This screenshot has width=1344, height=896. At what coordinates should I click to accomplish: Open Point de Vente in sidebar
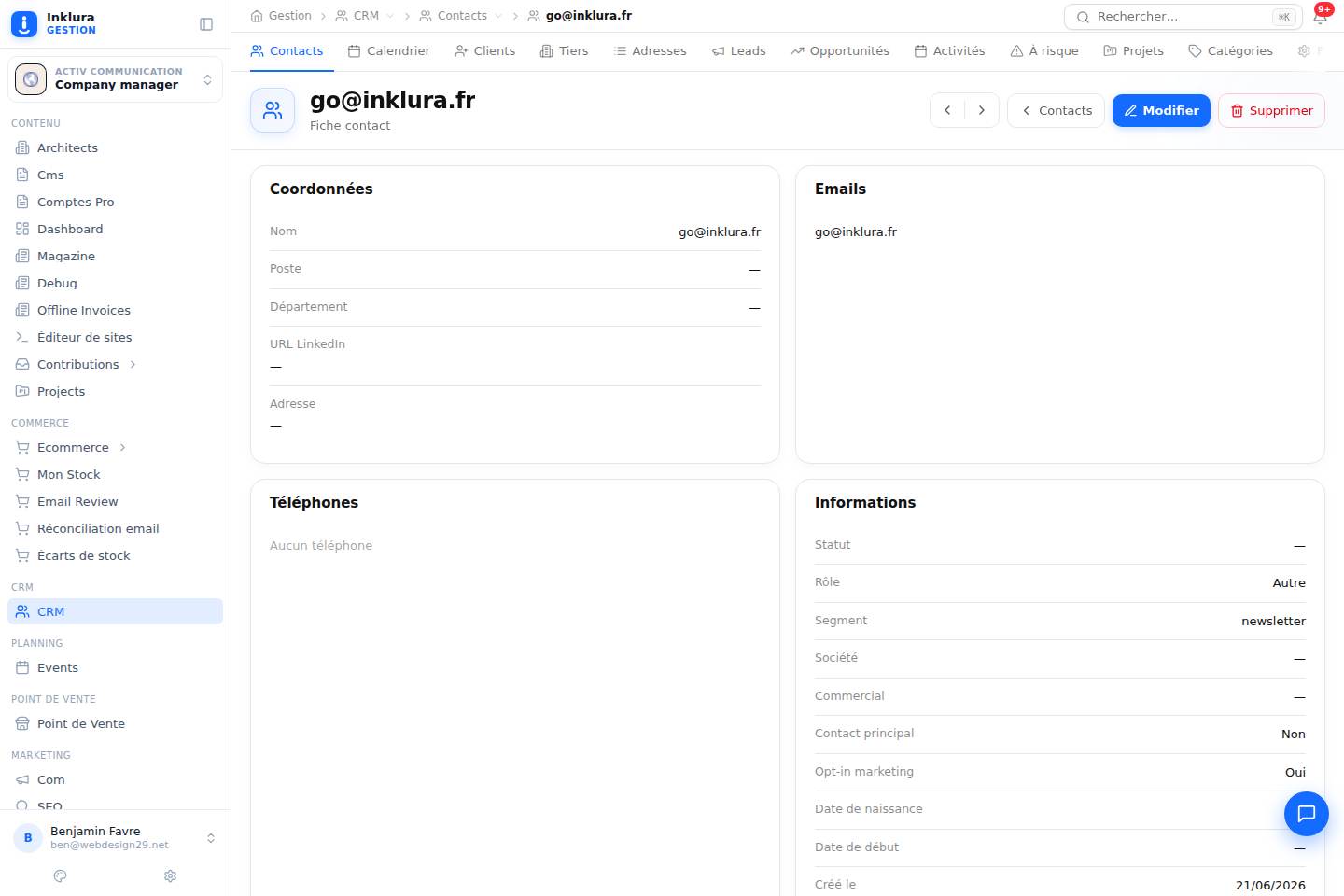115,723
